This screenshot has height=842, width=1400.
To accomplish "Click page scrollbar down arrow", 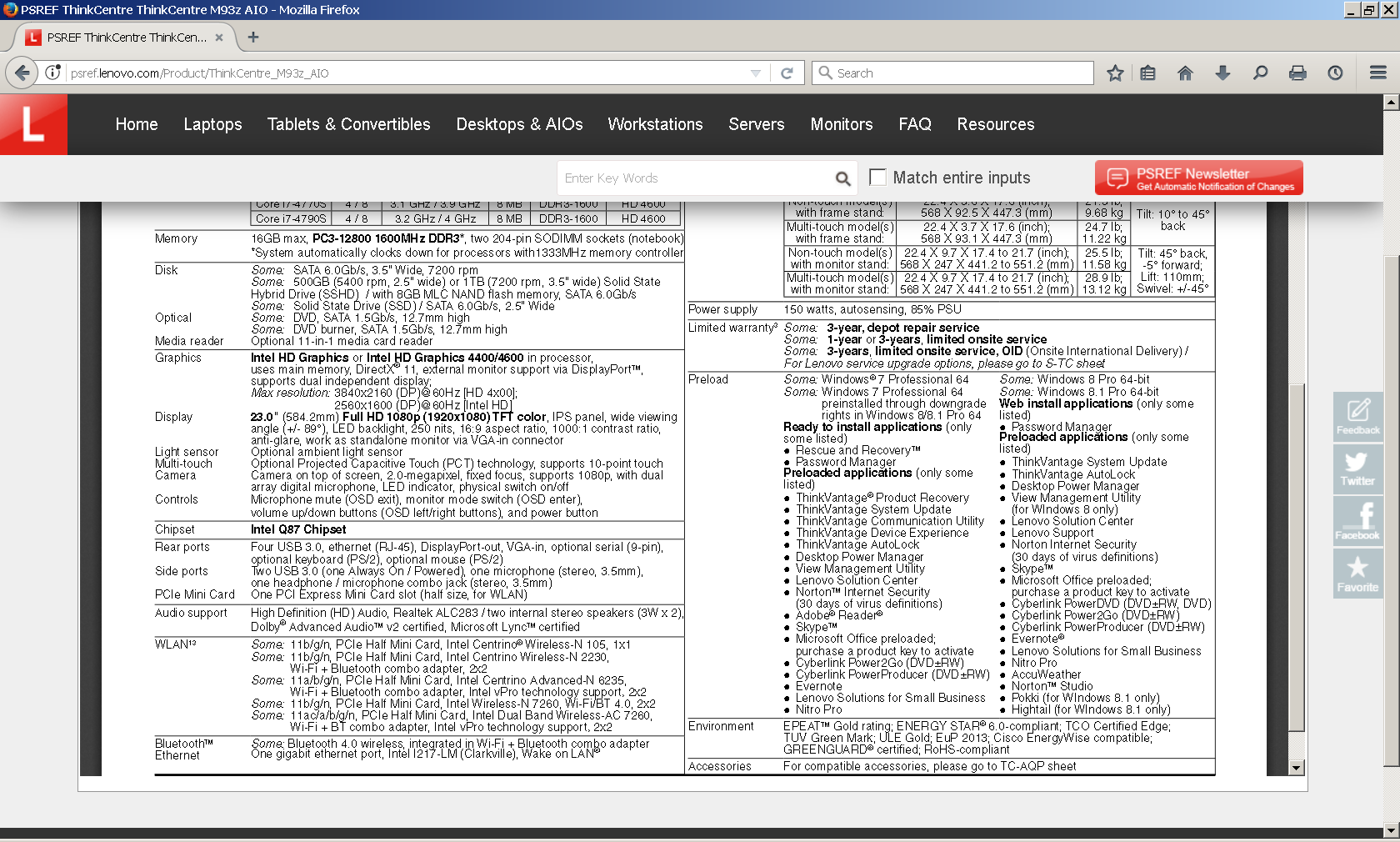I will pos(1391,831).
